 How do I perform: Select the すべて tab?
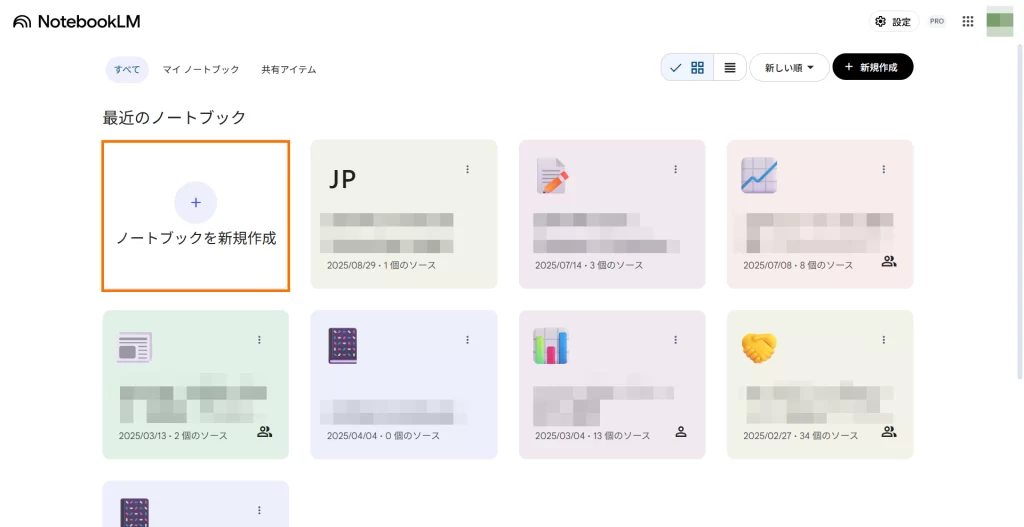(127, 69)
